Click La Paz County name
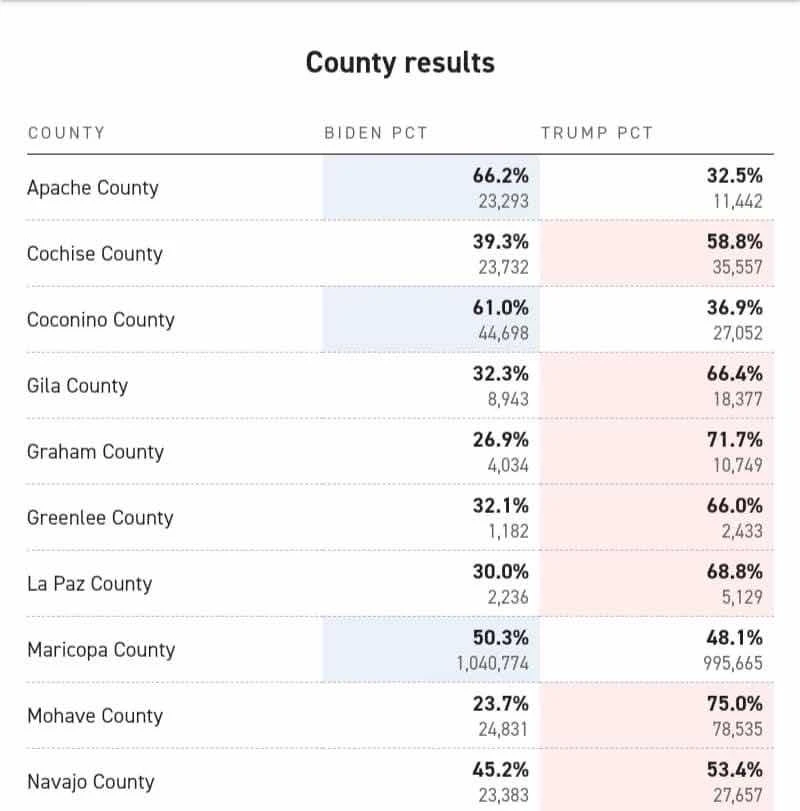This screenshot has height=811, width=800. click(89, 584)
